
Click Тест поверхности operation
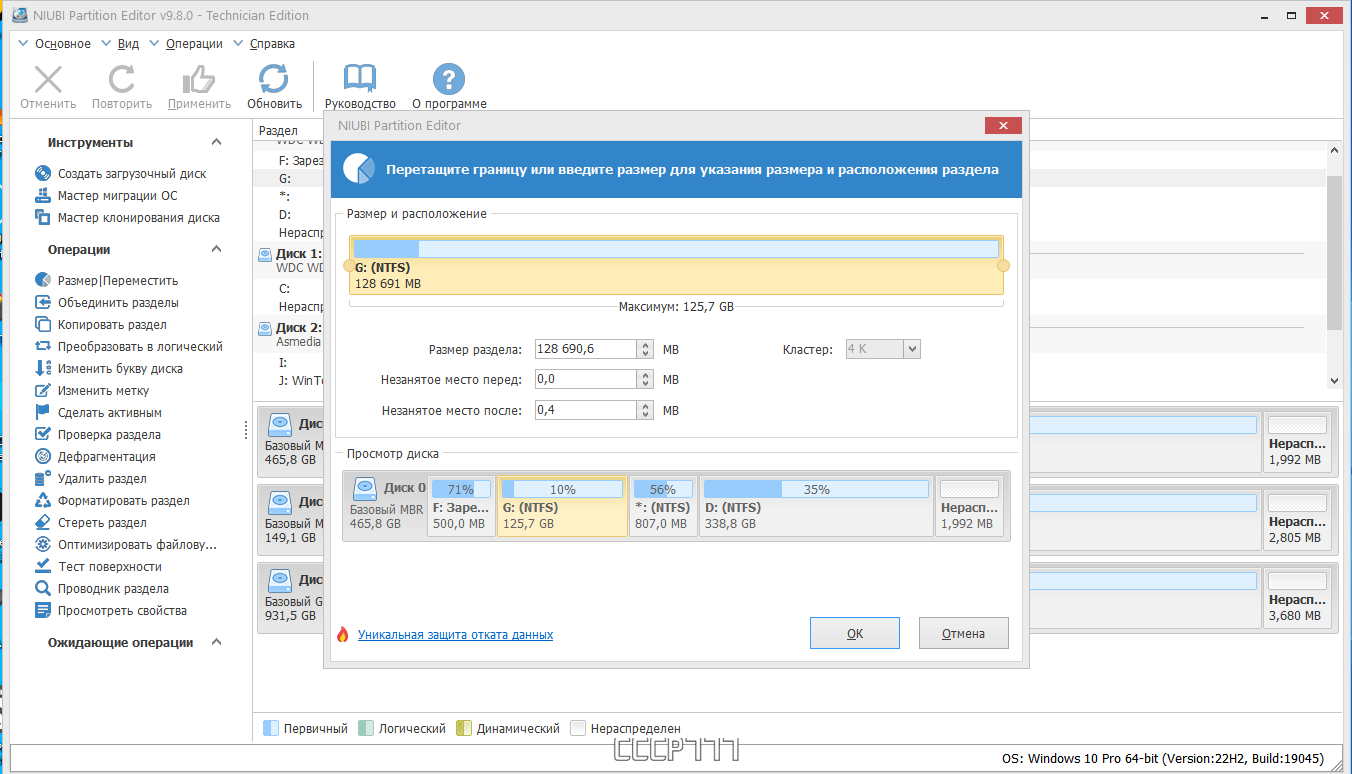pyautogui.click(x=98, y=567)
